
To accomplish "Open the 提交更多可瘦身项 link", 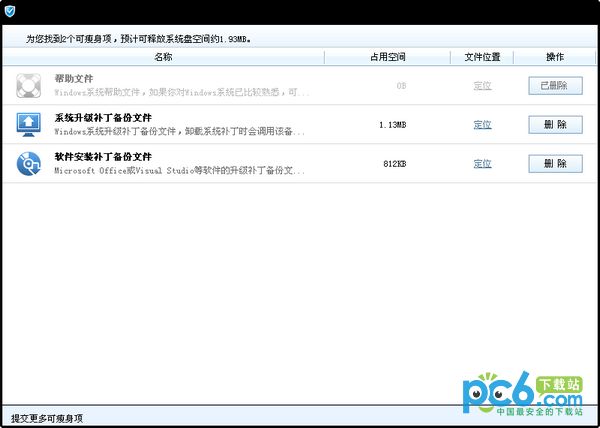I will (46, 417).
